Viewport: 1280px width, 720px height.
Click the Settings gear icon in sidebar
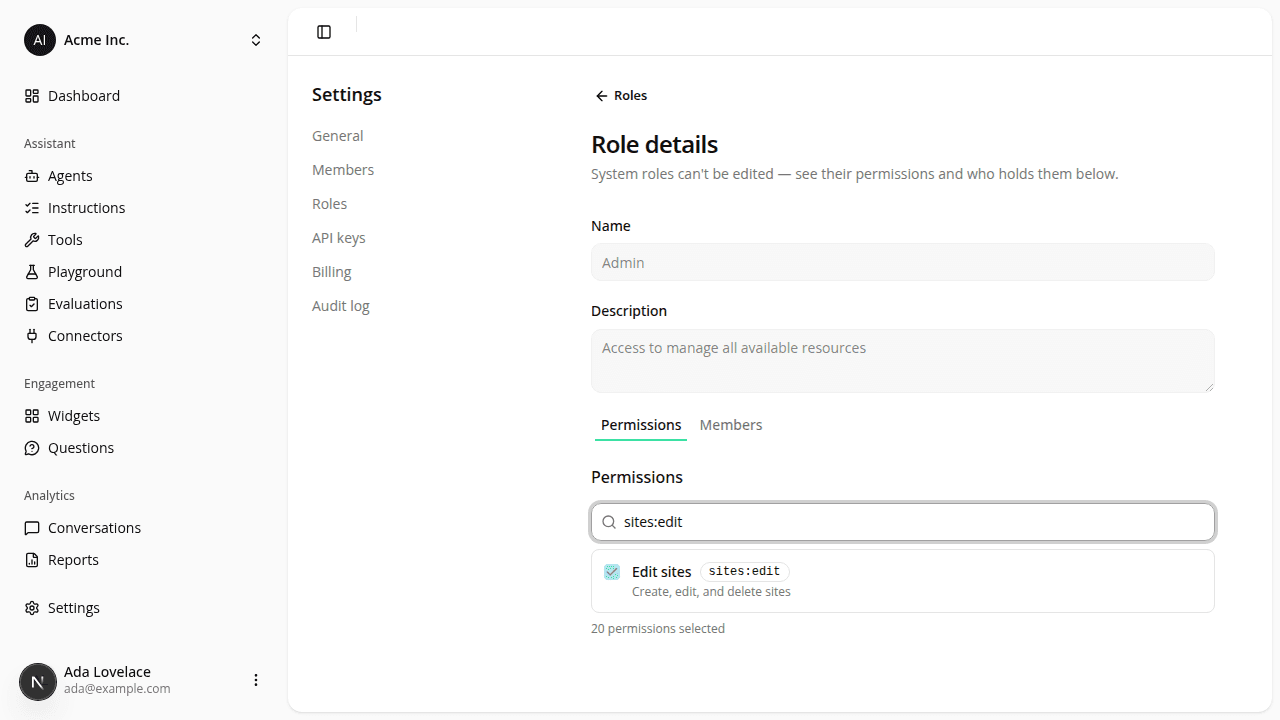pos(32,608)
